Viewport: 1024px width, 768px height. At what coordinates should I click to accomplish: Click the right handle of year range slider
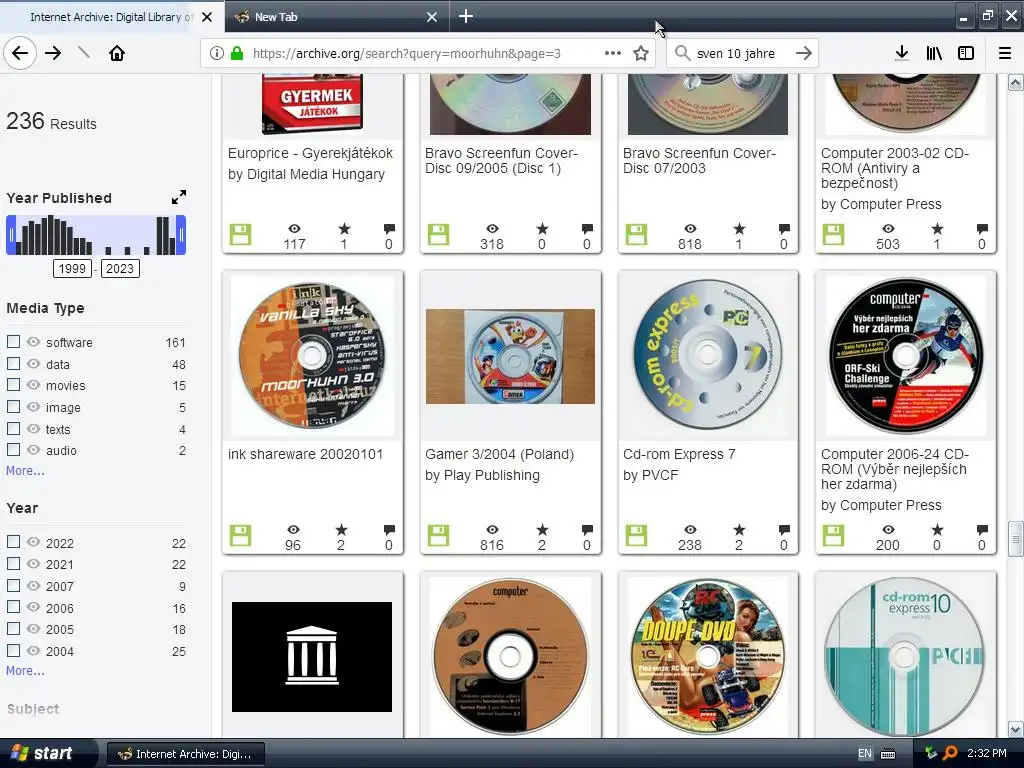tap(181, 235)
